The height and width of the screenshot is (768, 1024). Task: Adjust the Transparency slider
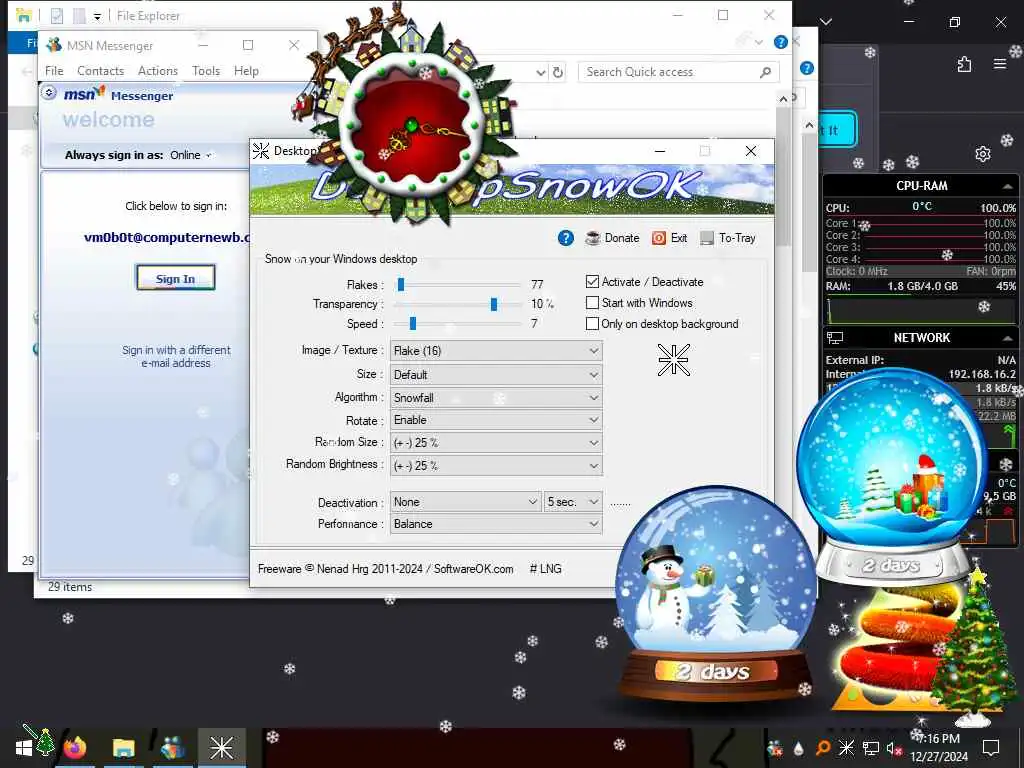[x=494, y=304]
